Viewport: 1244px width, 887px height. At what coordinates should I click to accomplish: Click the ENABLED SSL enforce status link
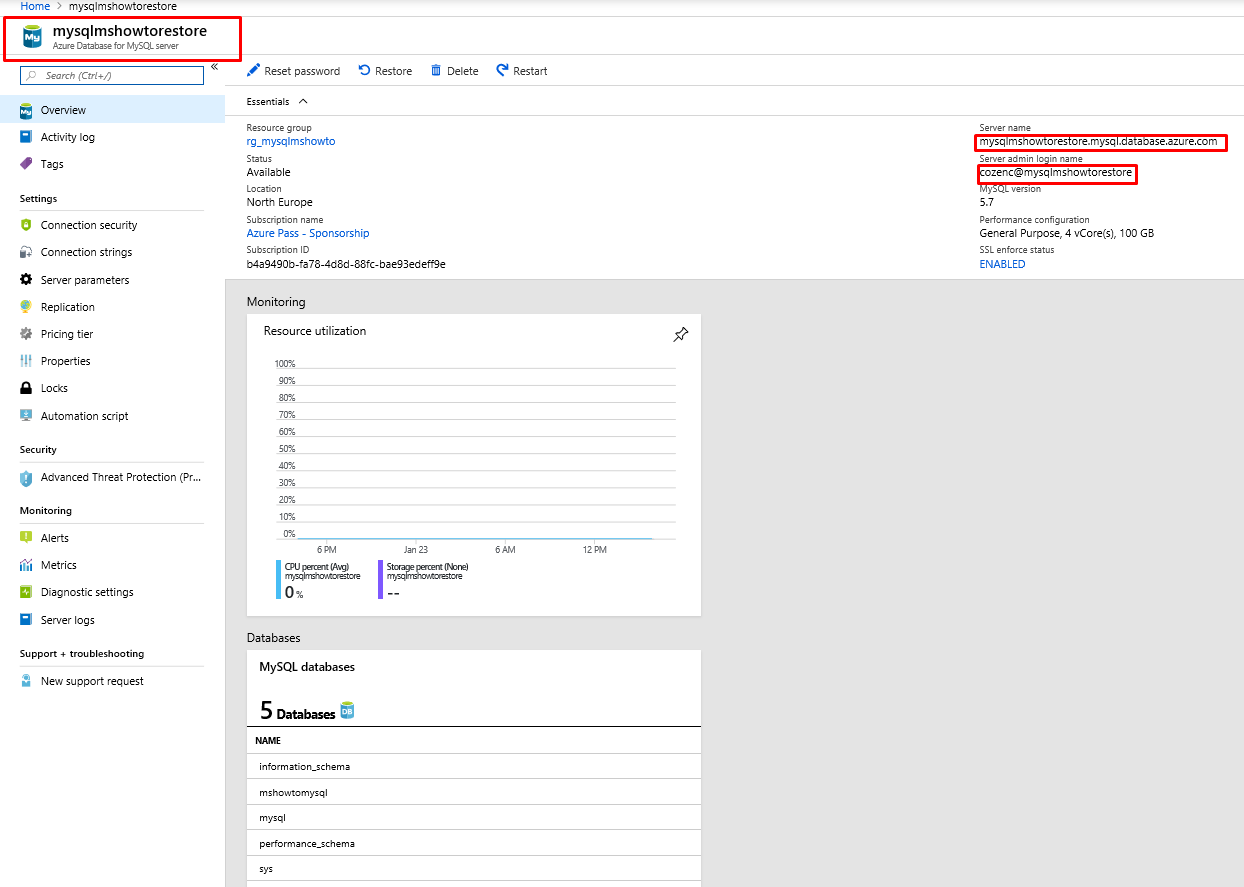(1002, 264)
